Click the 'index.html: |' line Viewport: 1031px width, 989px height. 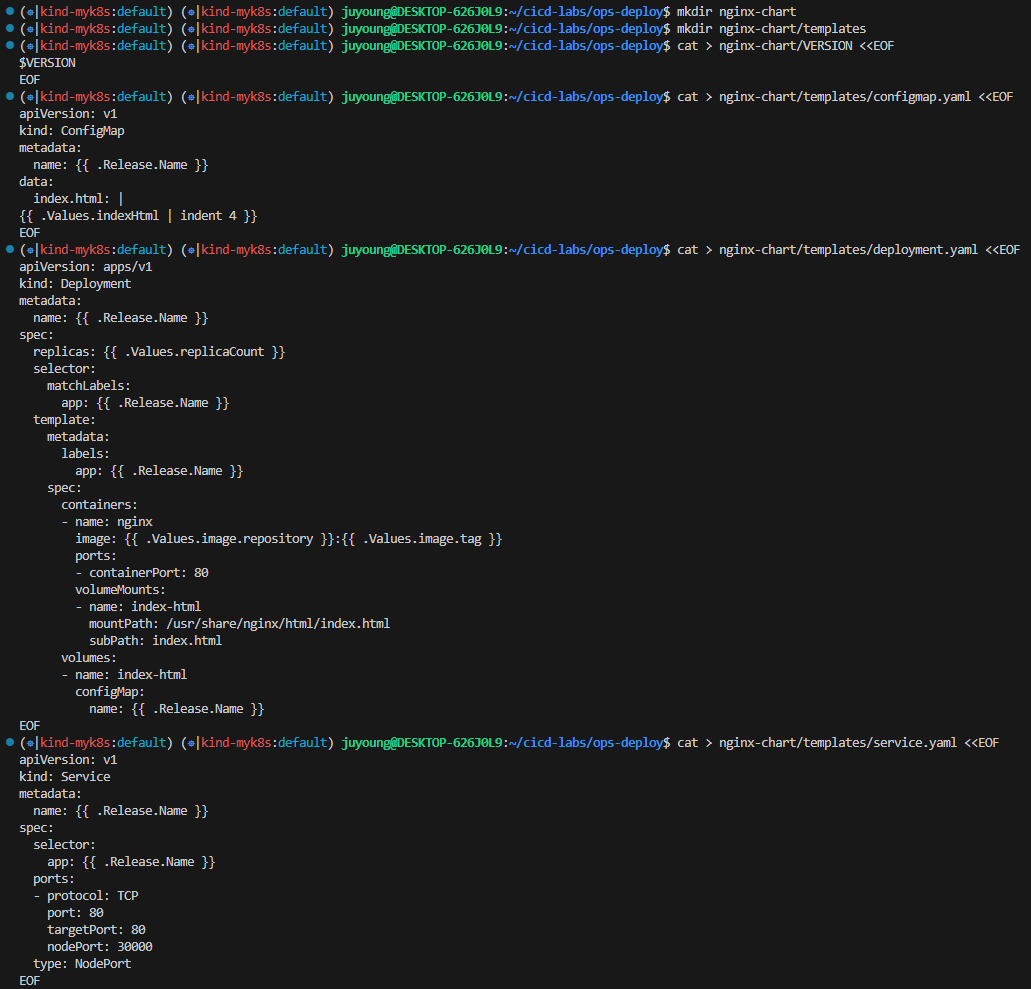click(78, 199)
